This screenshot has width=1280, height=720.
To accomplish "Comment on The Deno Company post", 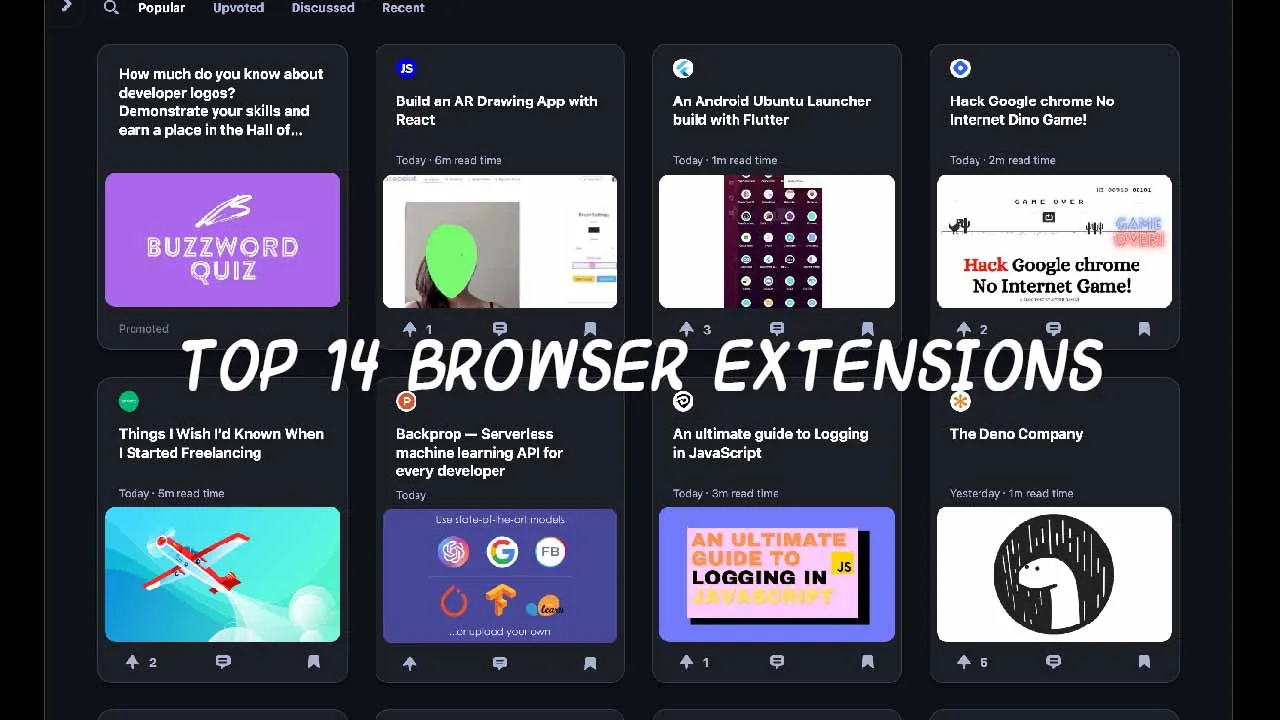I will tap(1053, 662).
